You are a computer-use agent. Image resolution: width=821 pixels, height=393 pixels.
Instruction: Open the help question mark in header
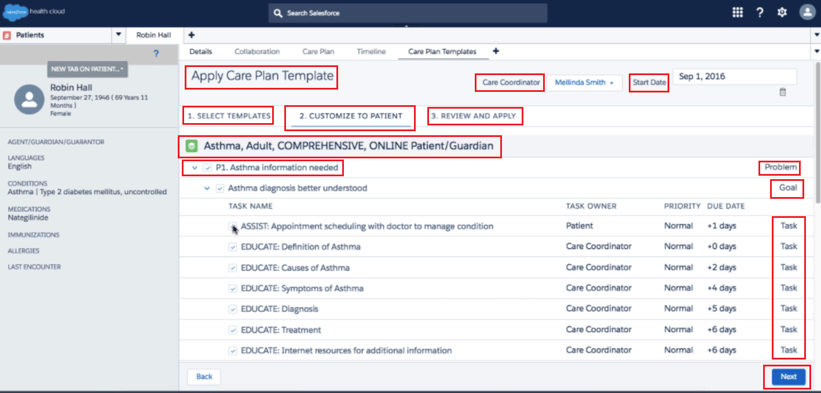[x=760, y=13]
